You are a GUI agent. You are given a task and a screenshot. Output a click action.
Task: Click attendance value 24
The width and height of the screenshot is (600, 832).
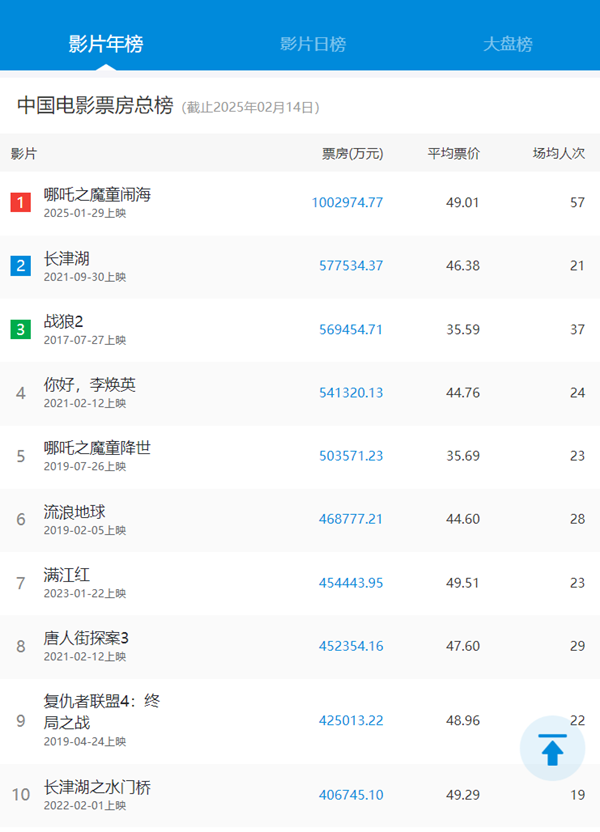577,392
